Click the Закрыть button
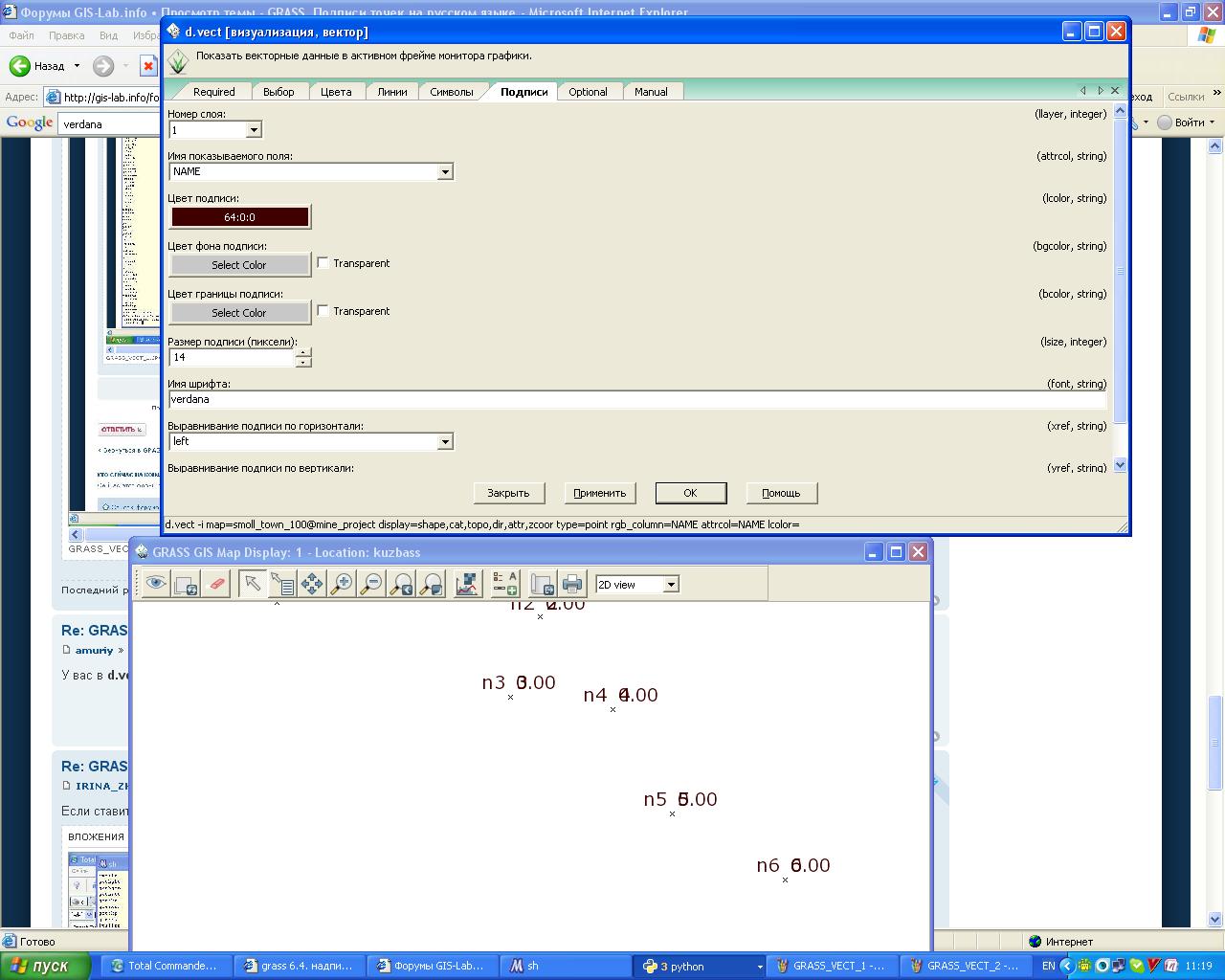This screenshot has width=1225, height=980. pos(508,493)
